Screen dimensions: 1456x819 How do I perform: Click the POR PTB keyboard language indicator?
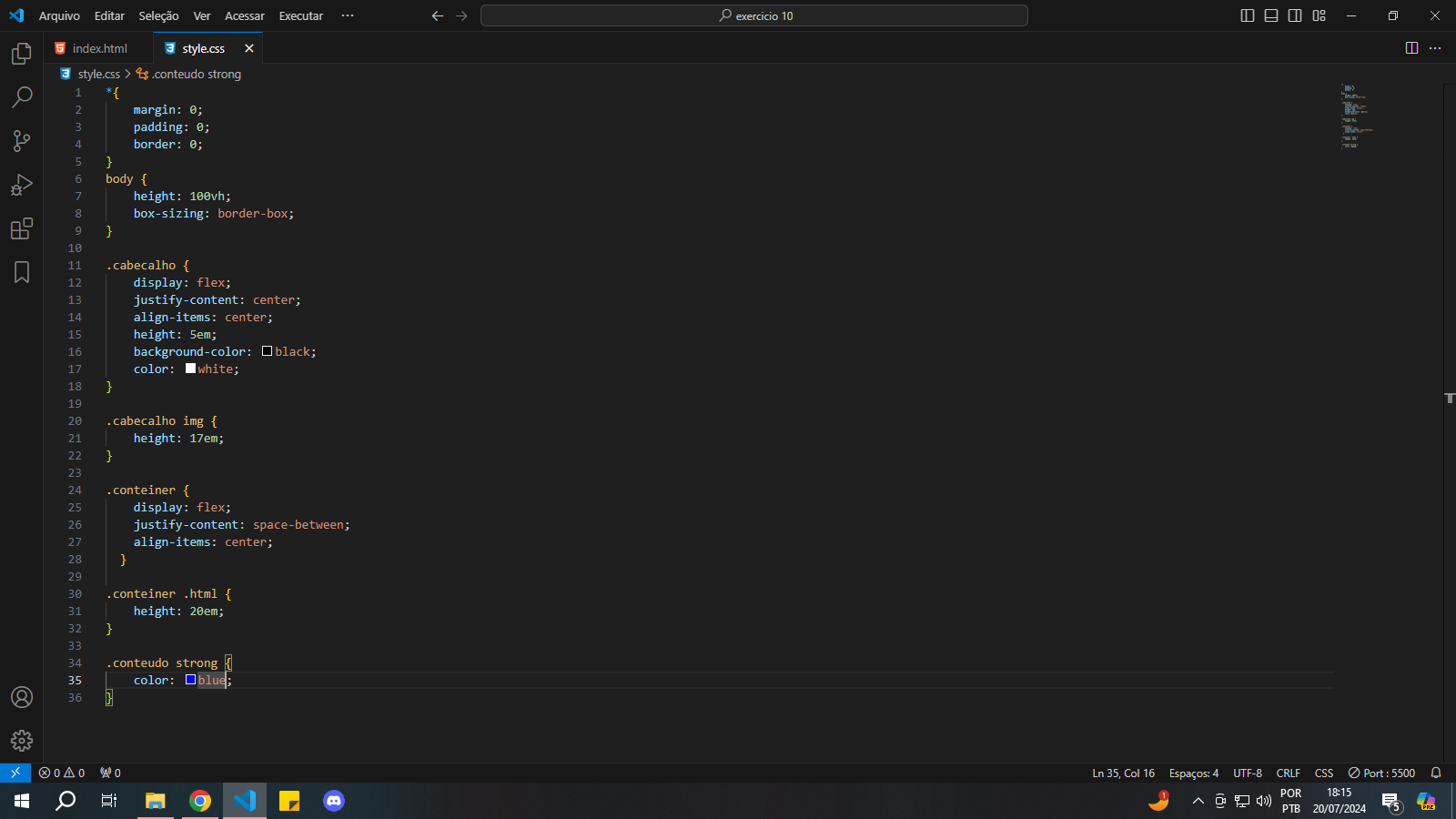(x=1290, y=801)
